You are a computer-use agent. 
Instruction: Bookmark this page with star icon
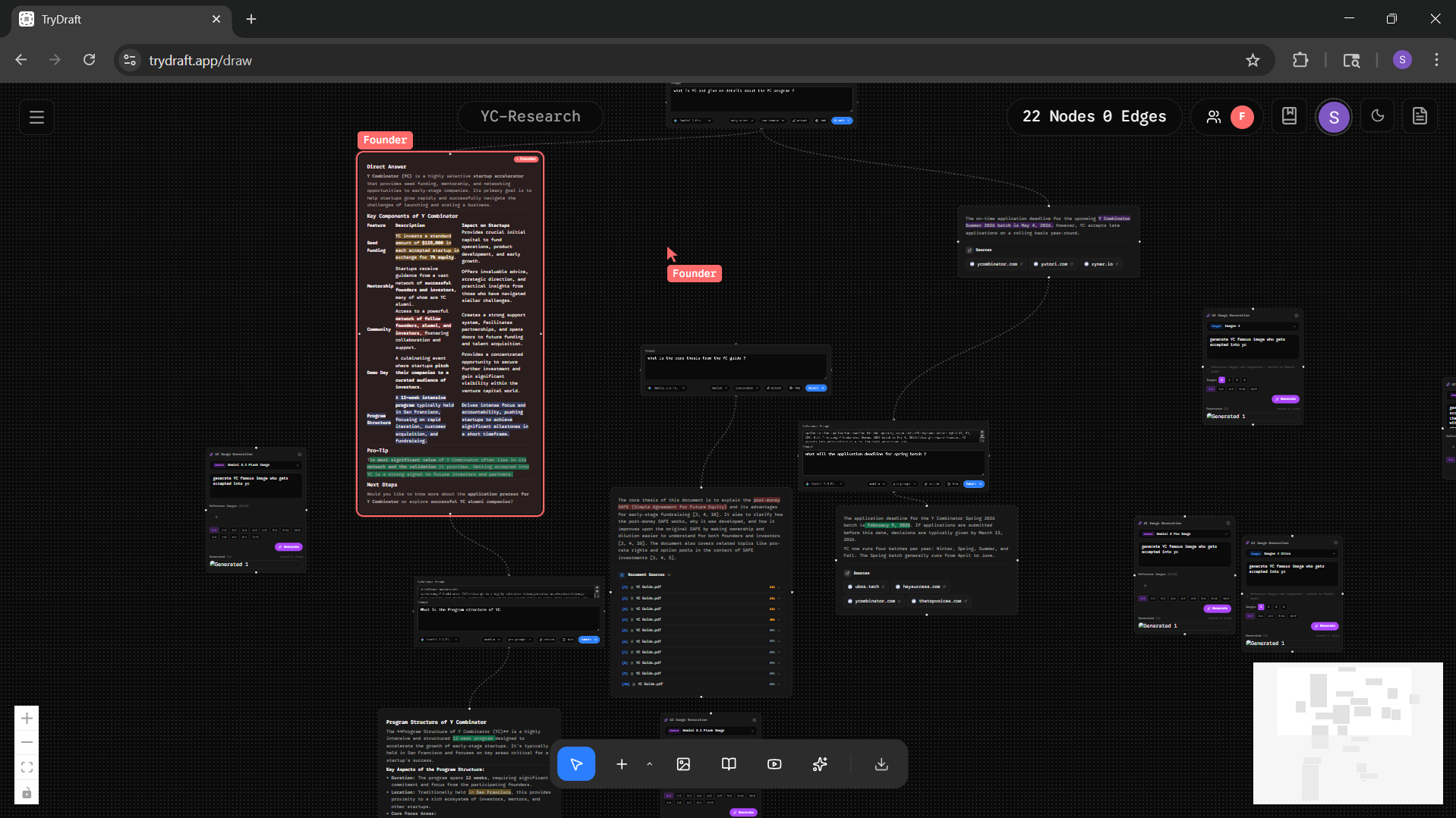1253,60
